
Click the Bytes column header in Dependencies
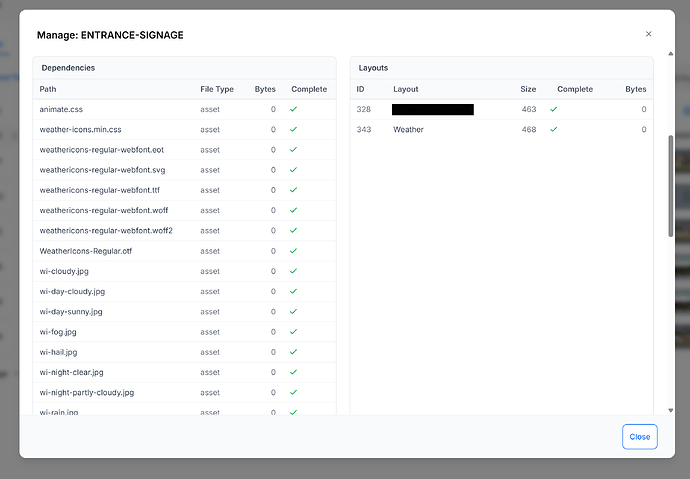click(265, 89)
